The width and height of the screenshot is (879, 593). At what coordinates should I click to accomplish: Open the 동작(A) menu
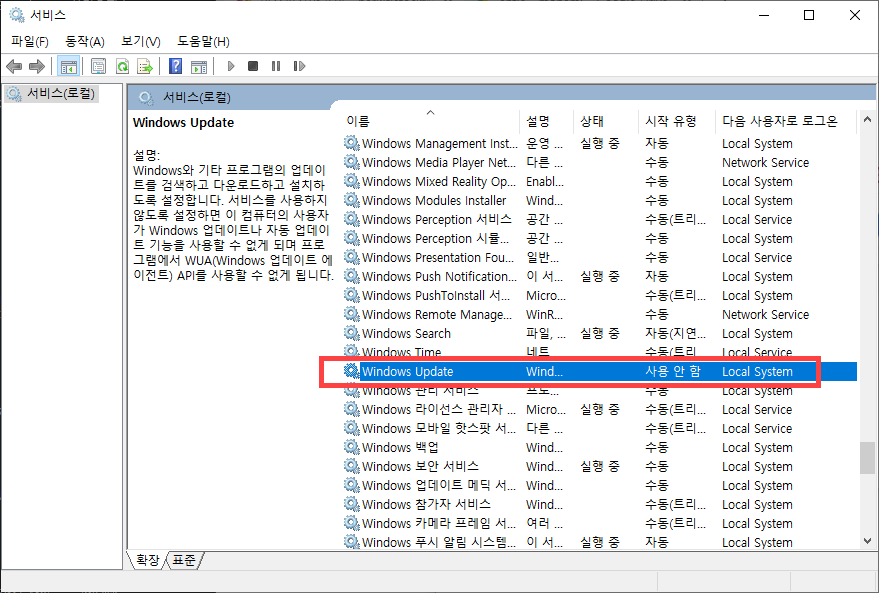click(85, 41)
